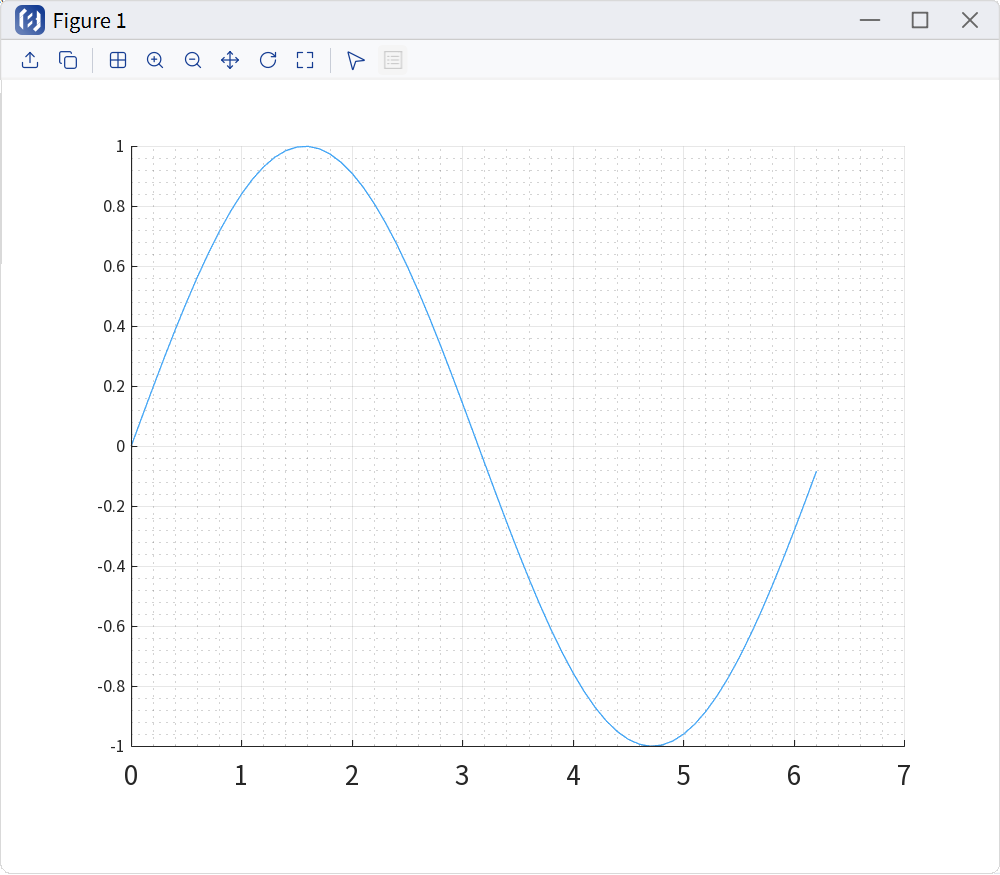Click the y-axis label 0.4
The height and width of the screenshot is (875, 1000).
click(x=114, y=327)
